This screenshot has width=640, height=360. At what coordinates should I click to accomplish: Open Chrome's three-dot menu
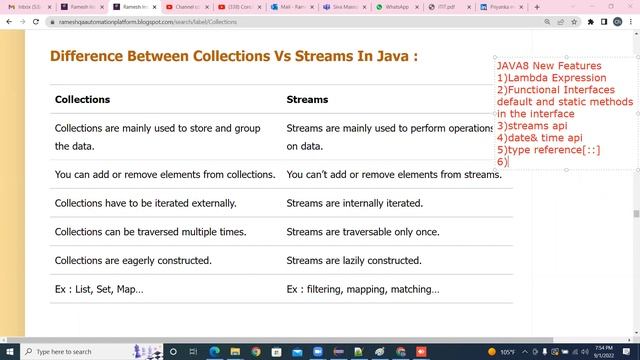[x=631, y=22]
